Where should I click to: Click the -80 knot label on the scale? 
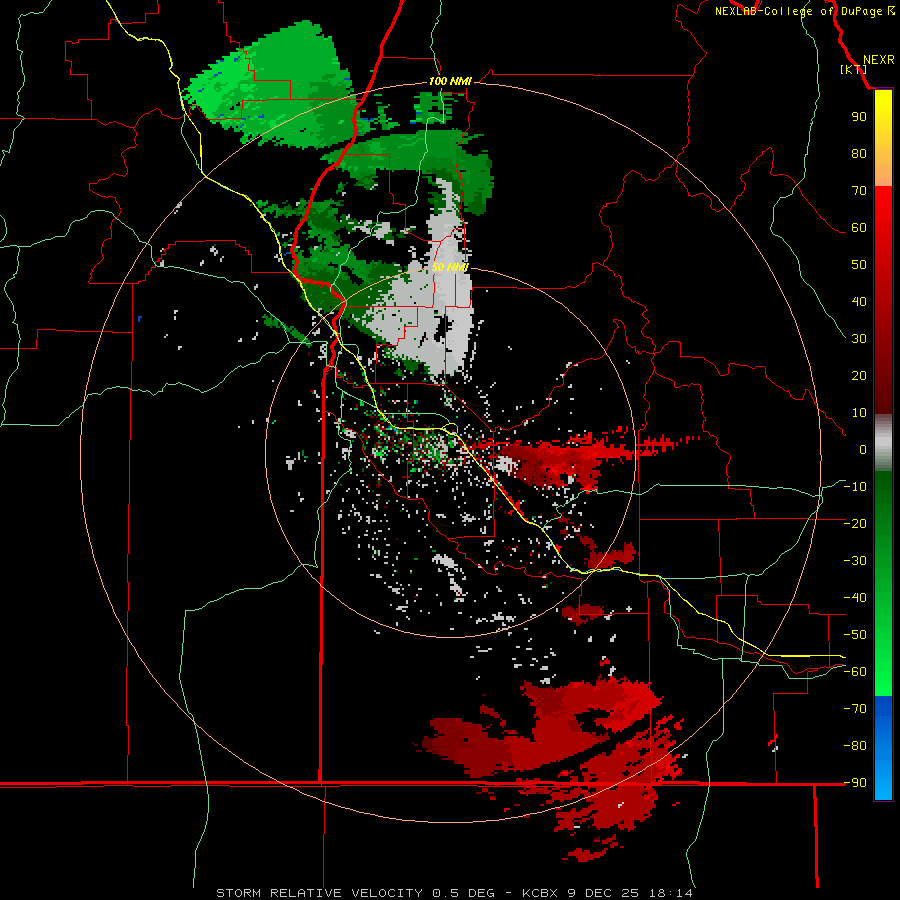tap(855, 746)
